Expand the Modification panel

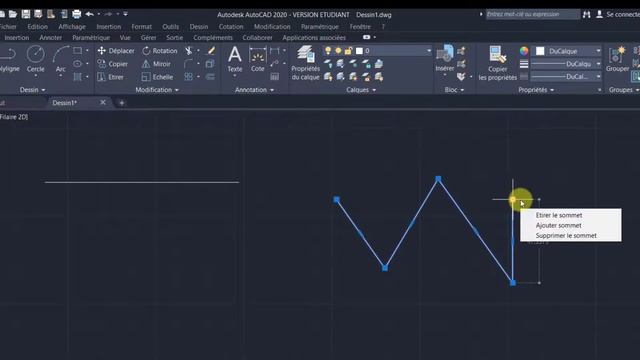coord(157,90)
